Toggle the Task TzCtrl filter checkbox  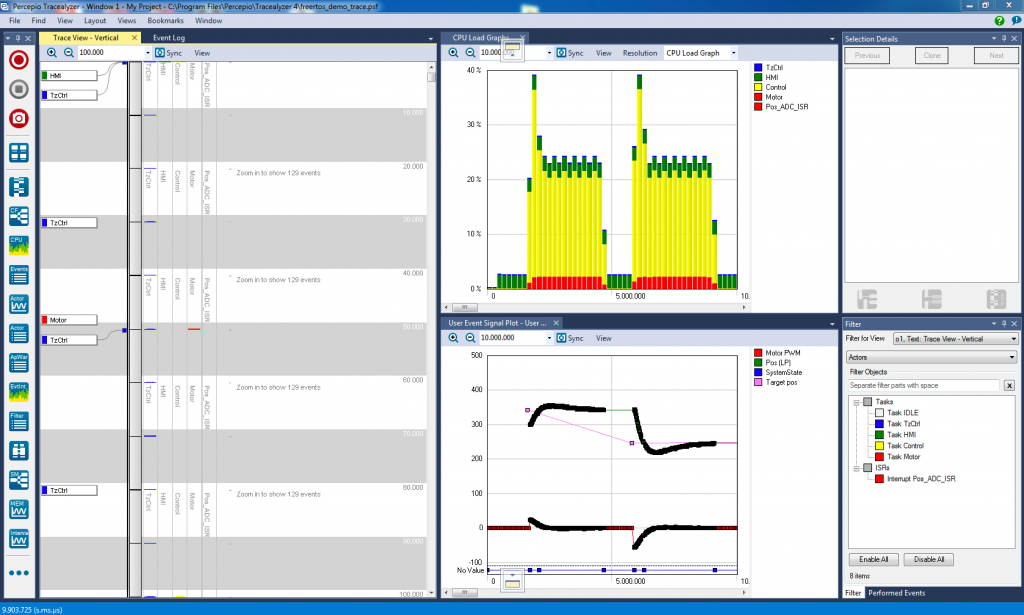click(879, 423)
